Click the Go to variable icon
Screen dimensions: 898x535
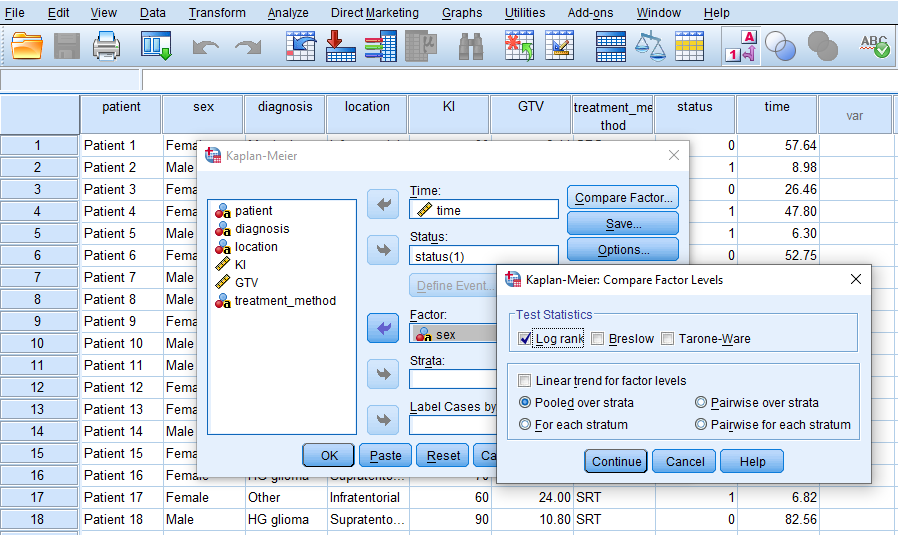click(x=340, y=46)
